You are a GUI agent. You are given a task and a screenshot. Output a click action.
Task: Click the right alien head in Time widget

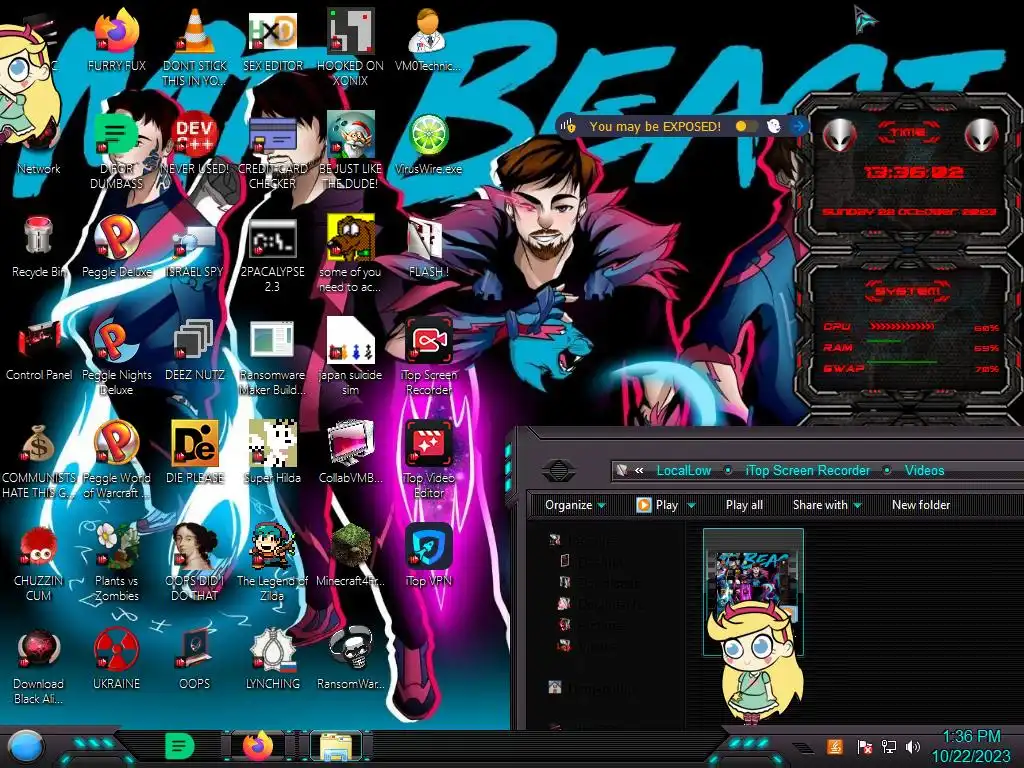[982, 136]
